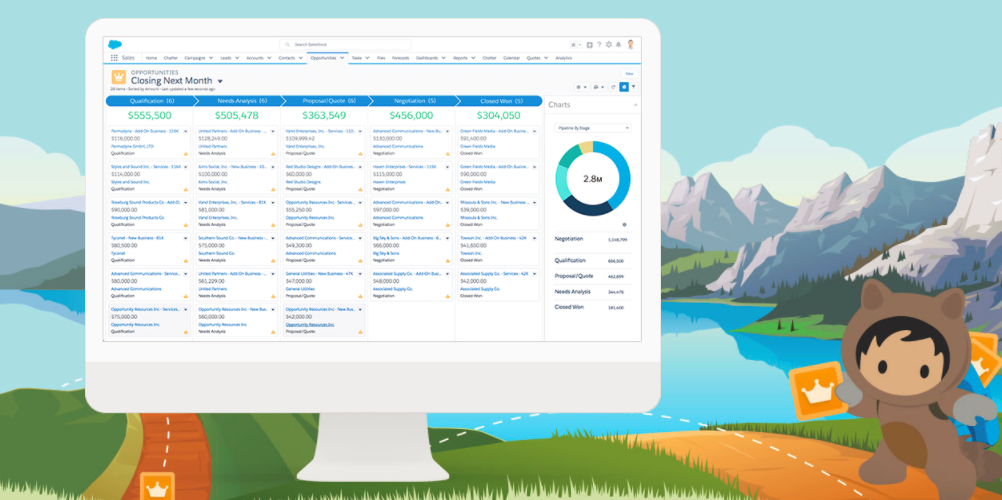Open the help question mark icon
Image resolution: width=1002 pixels, height=500 pixels.
coord(599,45)
